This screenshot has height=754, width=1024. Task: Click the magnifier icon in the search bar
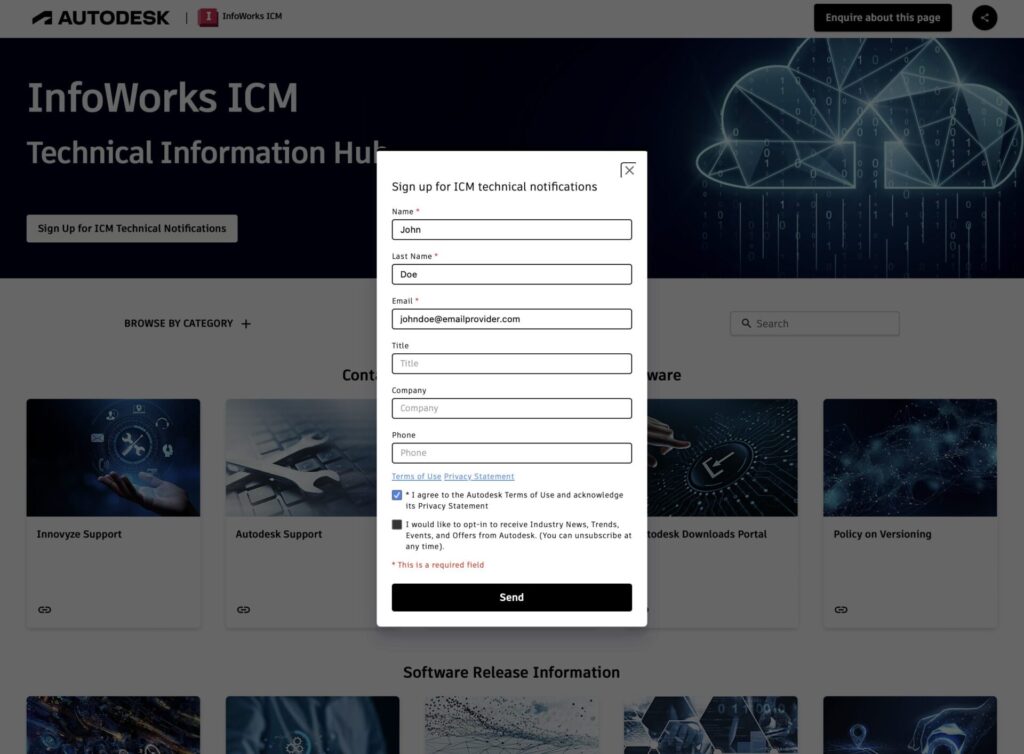pos(747,323)
